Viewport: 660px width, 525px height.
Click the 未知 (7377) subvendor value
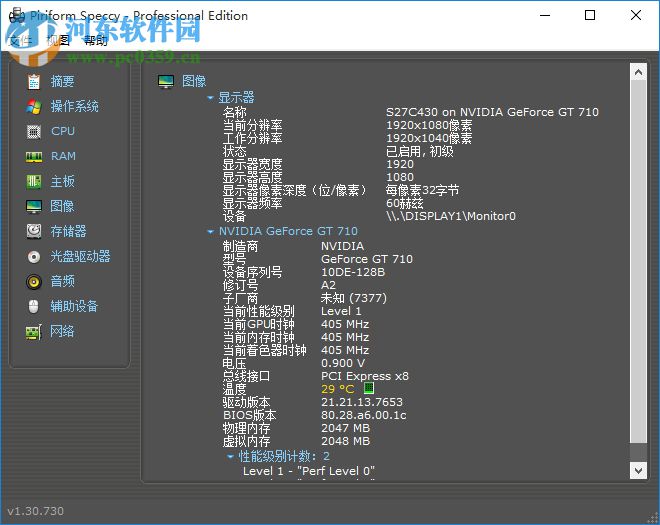click(354, 298)
